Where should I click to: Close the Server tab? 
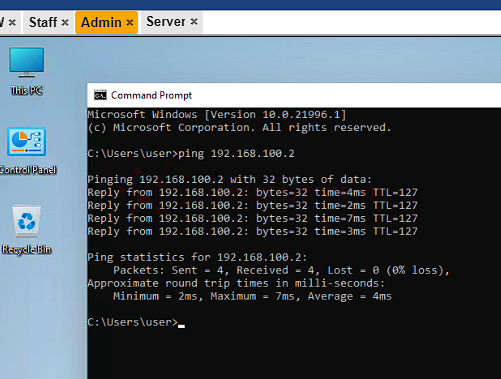pyautogui.click(x=194, y=22)
